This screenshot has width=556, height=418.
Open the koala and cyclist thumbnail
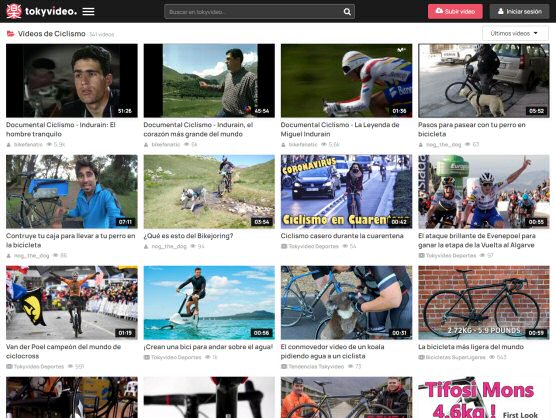tap(346, 302)
